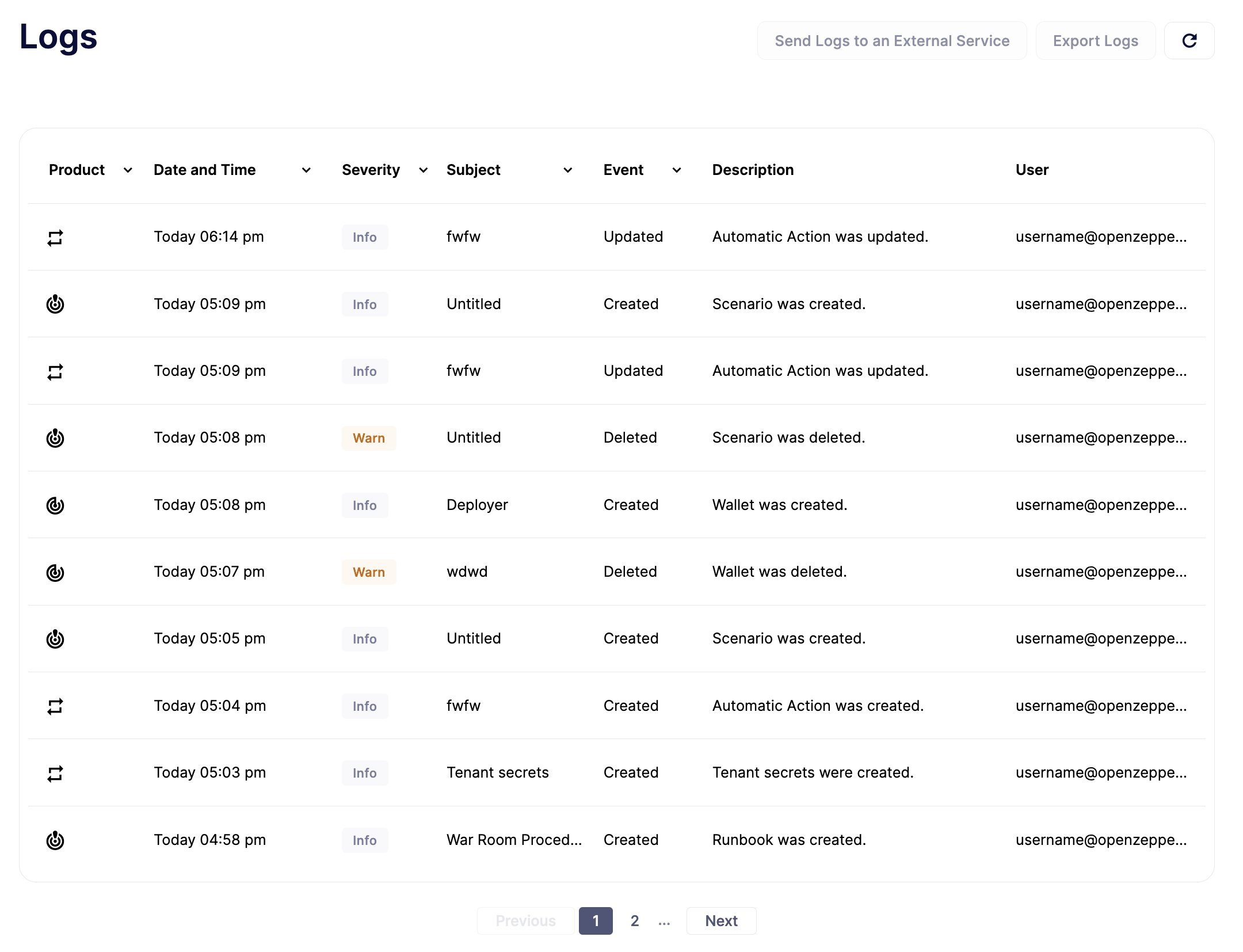Expand the Subject filter dropdown

[568, 170]
